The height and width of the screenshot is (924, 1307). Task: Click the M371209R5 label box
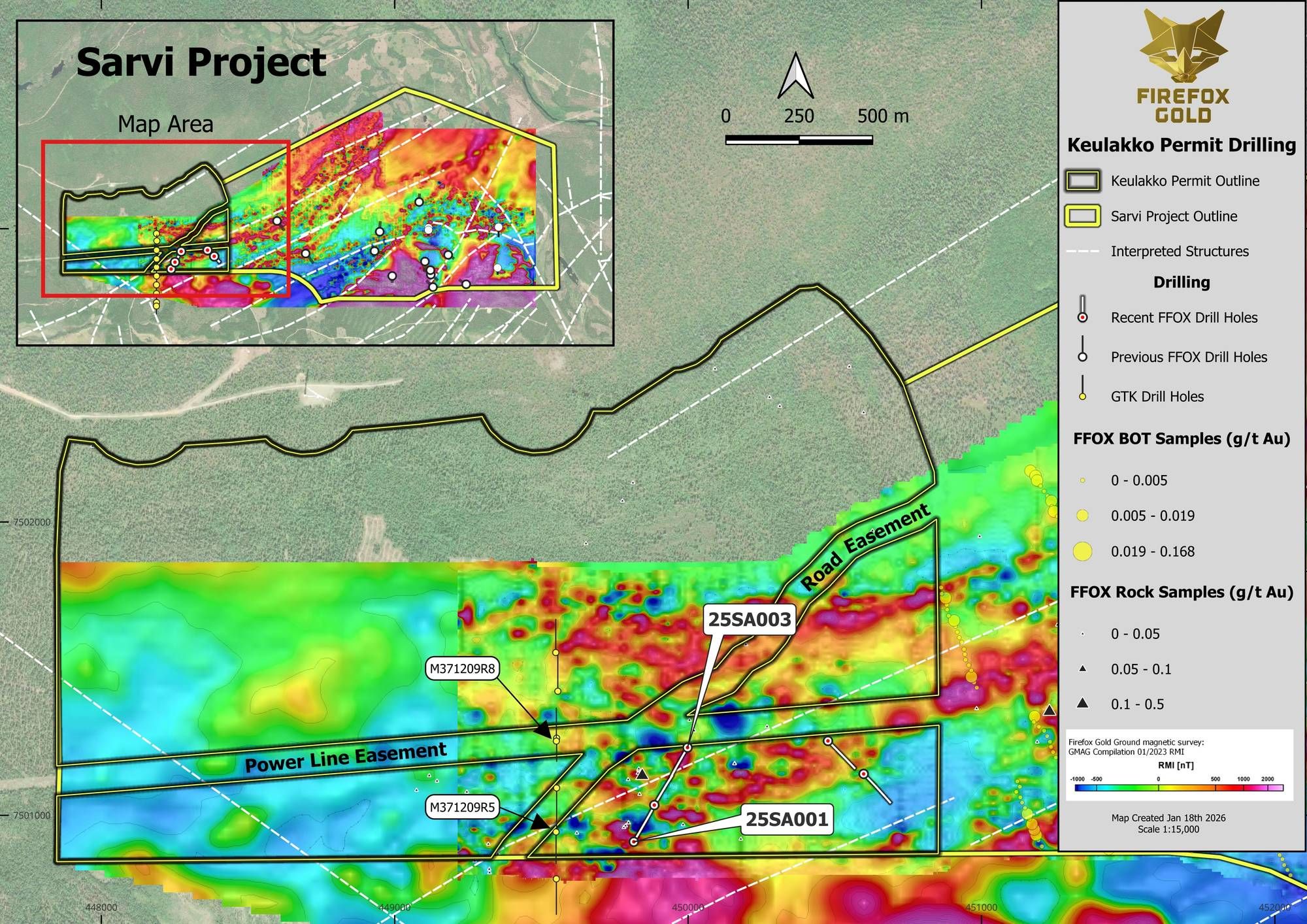pos(462,807)
